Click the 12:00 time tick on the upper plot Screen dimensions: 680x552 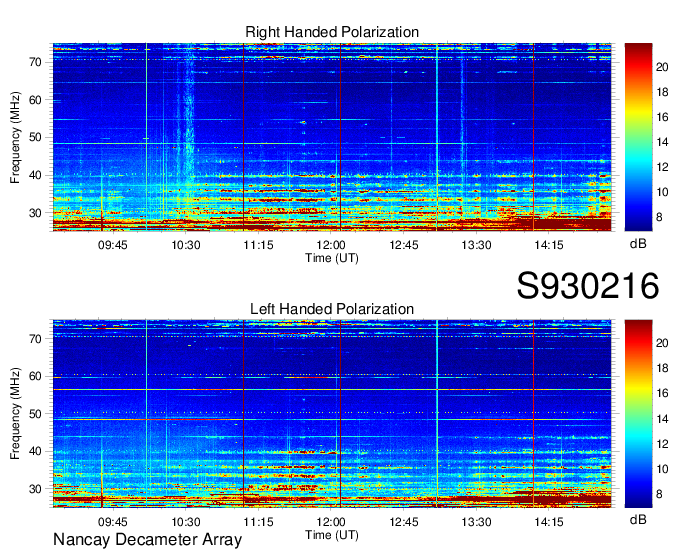331,245
